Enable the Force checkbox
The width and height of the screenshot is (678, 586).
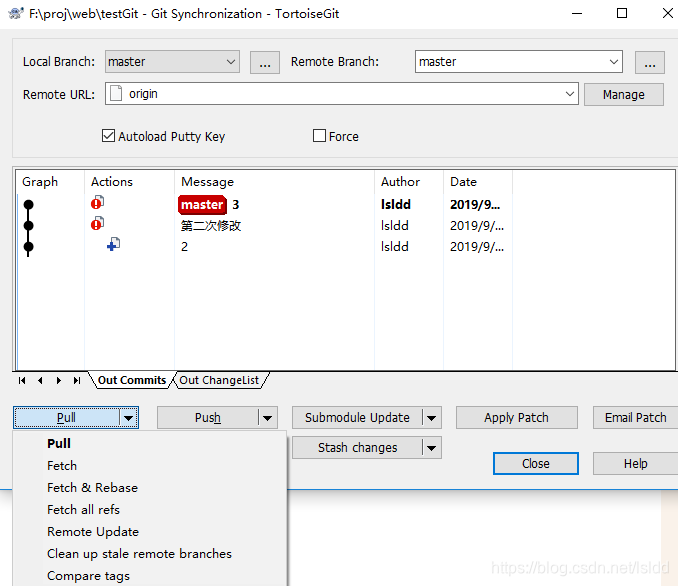click(319, 136)
